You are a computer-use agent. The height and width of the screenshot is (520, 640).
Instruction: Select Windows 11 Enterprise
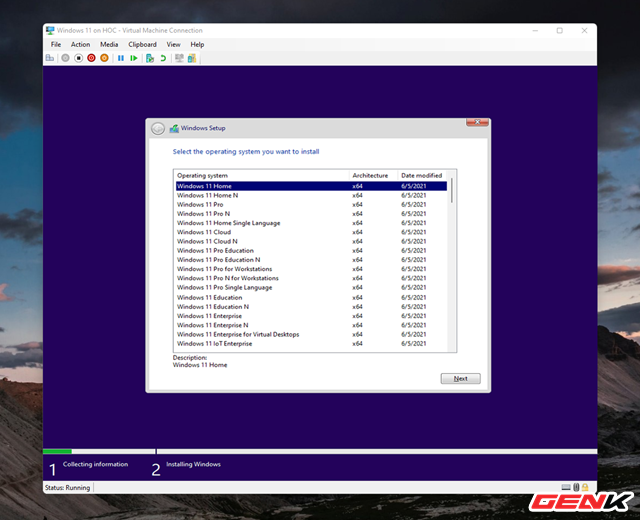point(311,316)
